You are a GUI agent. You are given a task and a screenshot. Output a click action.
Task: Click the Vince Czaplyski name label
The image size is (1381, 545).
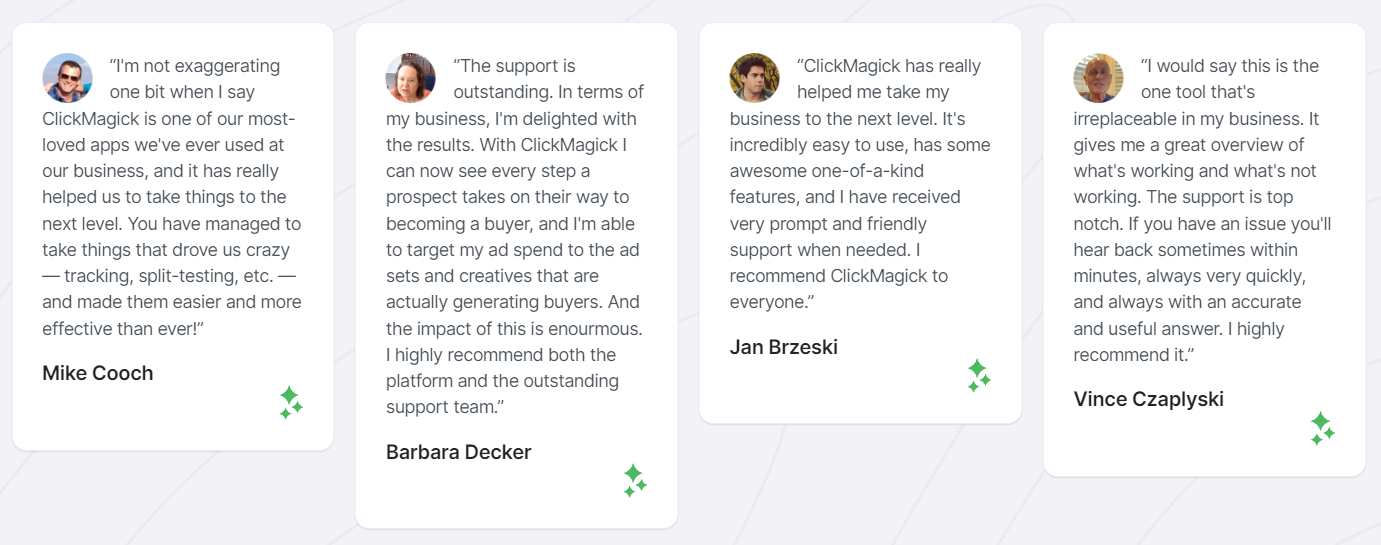pos(1149,399)
